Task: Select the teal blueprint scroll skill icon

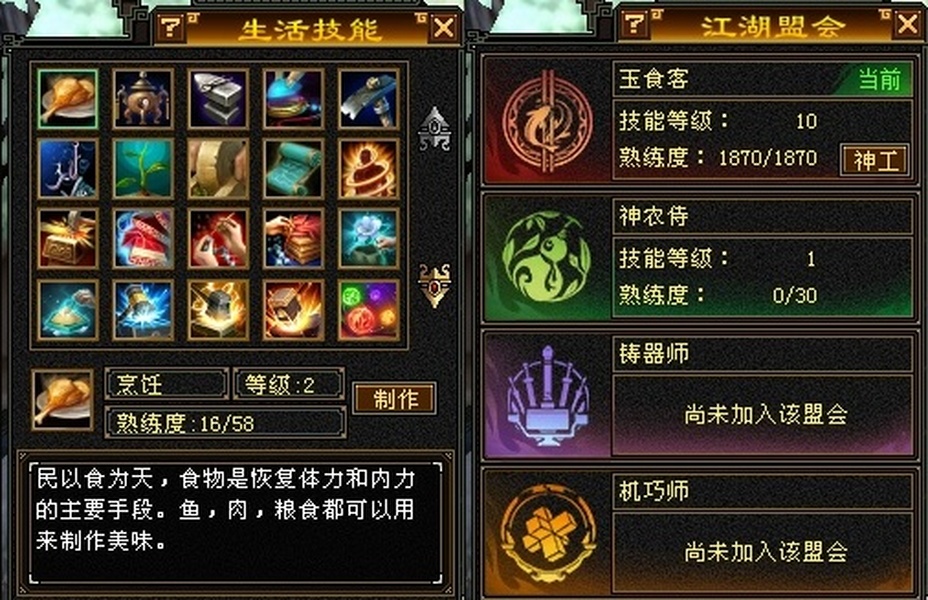Action: 294,169
